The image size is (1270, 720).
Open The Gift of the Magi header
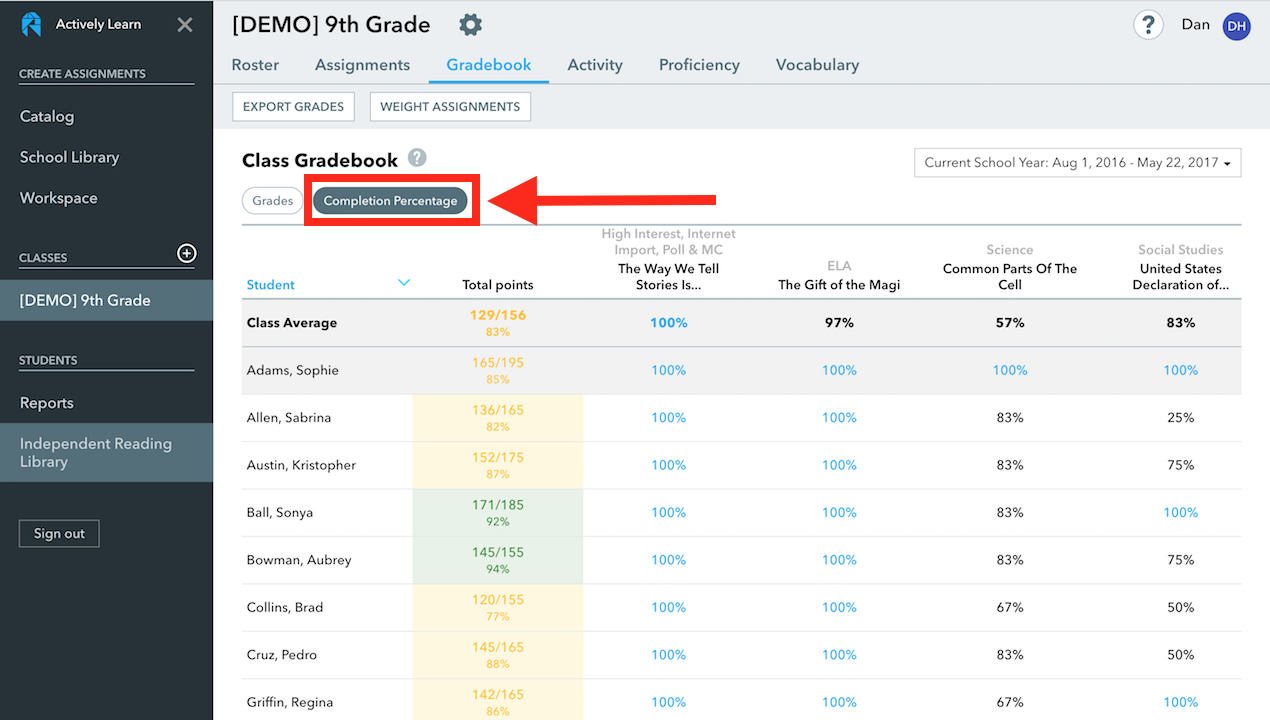(839, 285)
